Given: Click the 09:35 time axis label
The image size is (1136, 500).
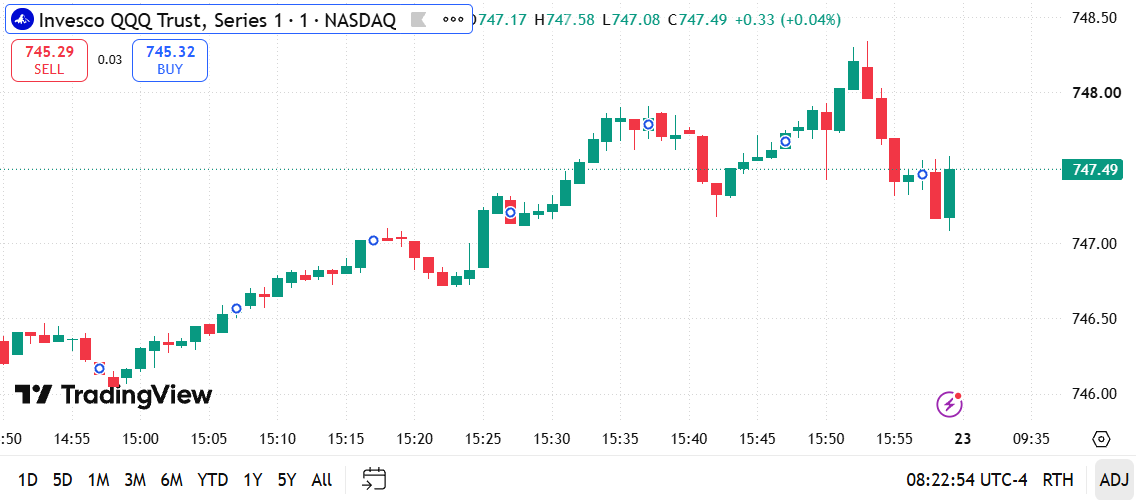Looking at the screenshot, I should point(1030,438).
